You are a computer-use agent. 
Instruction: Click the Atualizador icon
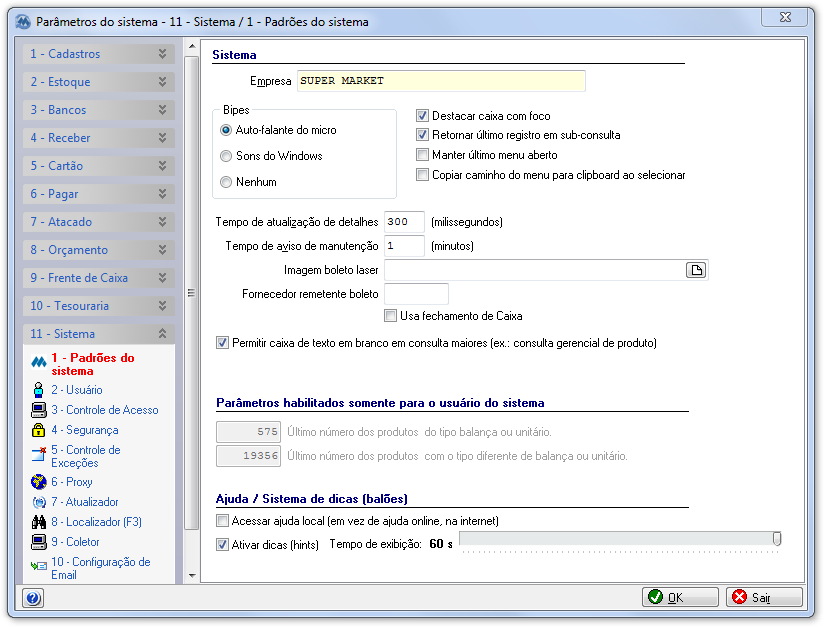pyautogui.click(x=39, y=502)
